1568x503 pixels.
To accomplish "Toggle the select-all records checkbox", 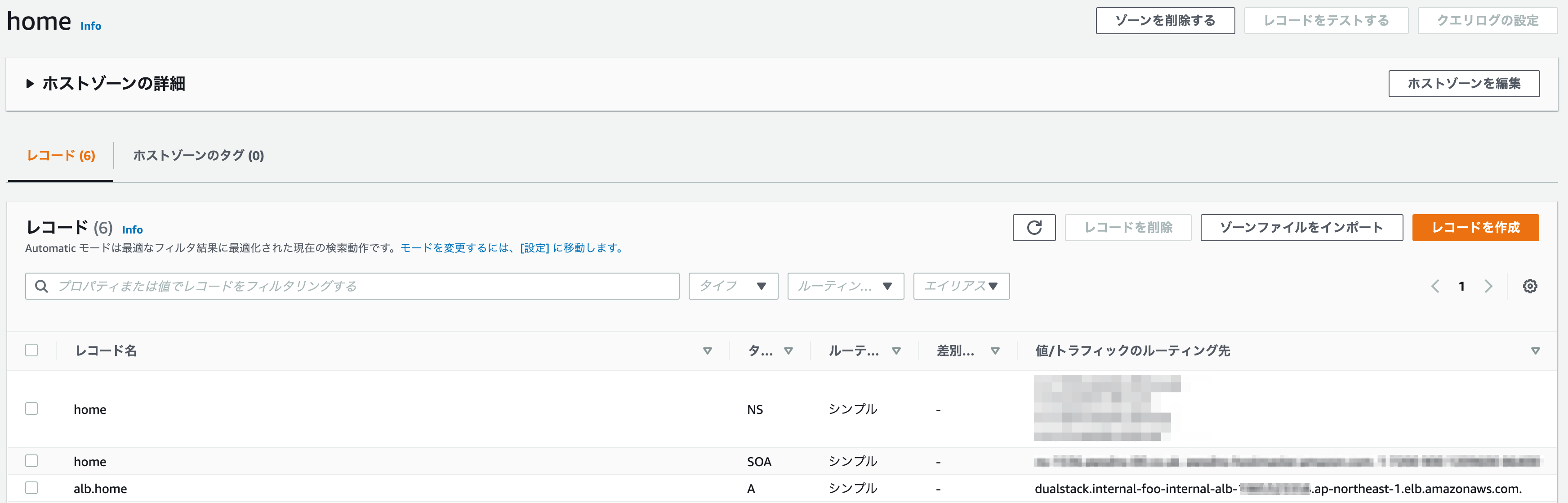I will pos(31,350).
